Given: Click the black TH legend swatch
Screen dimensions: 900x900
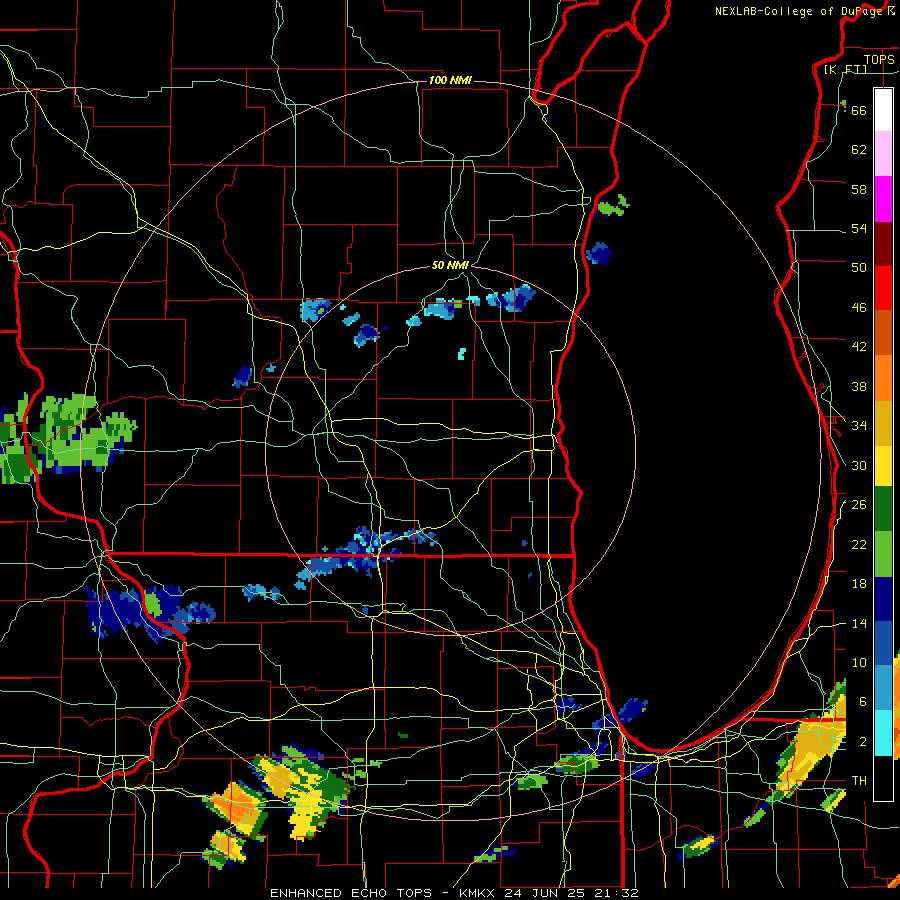Looking at the screenshot, I should point(883,778).
